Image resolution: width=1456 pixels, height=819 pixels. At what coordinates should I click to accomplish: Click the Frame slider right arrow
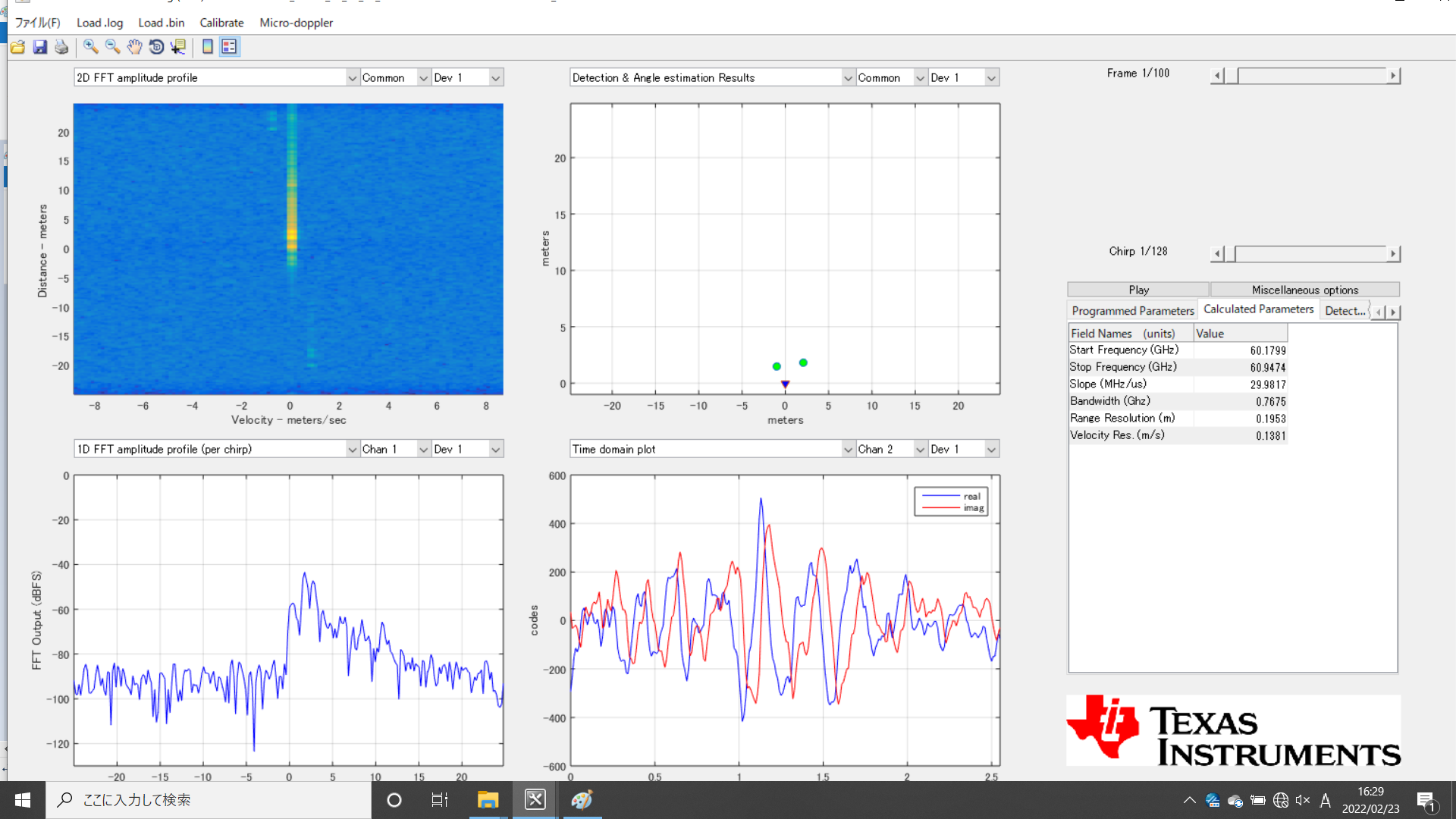[1393, 75]
